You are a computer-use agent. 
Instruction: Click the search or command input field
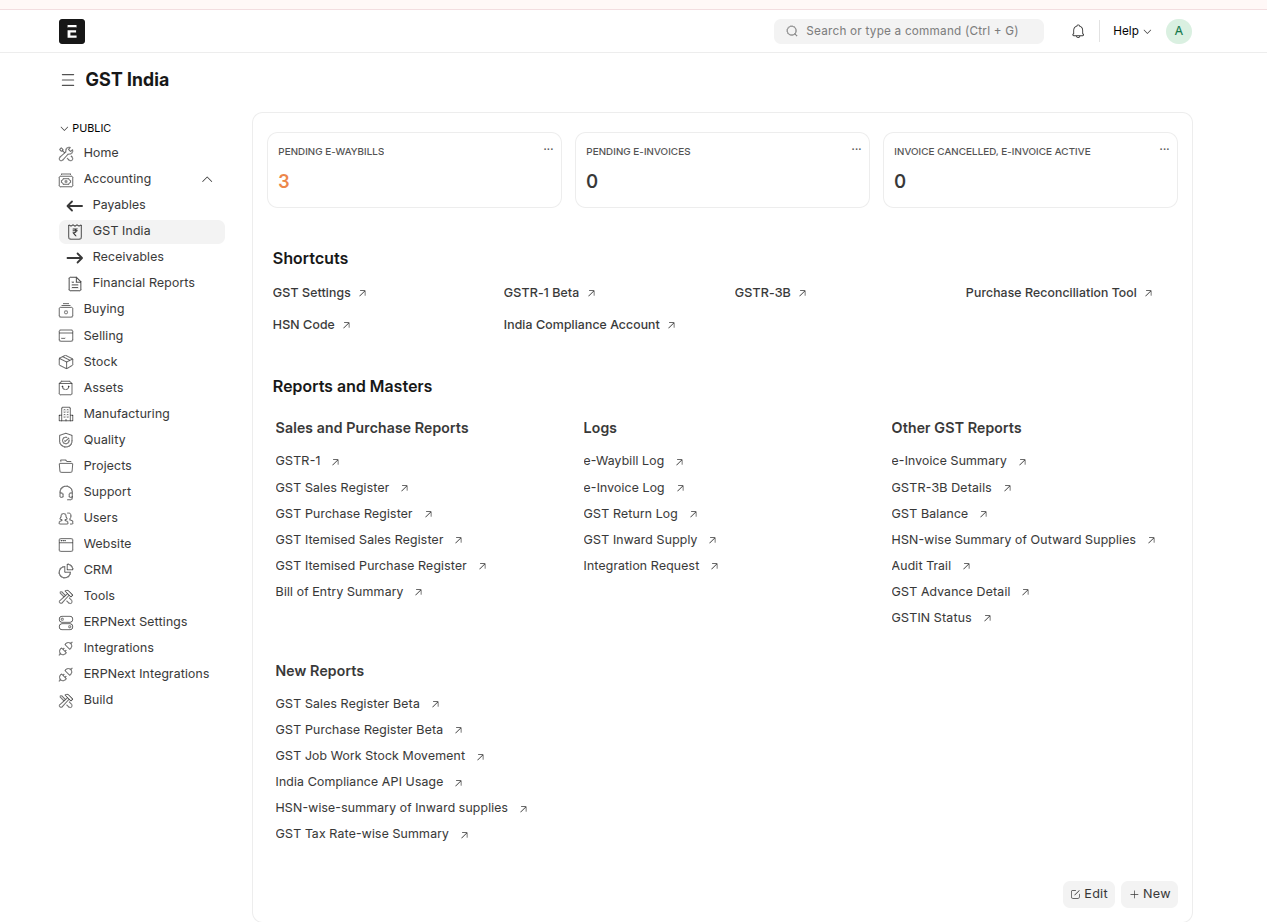tap(909, 31)
